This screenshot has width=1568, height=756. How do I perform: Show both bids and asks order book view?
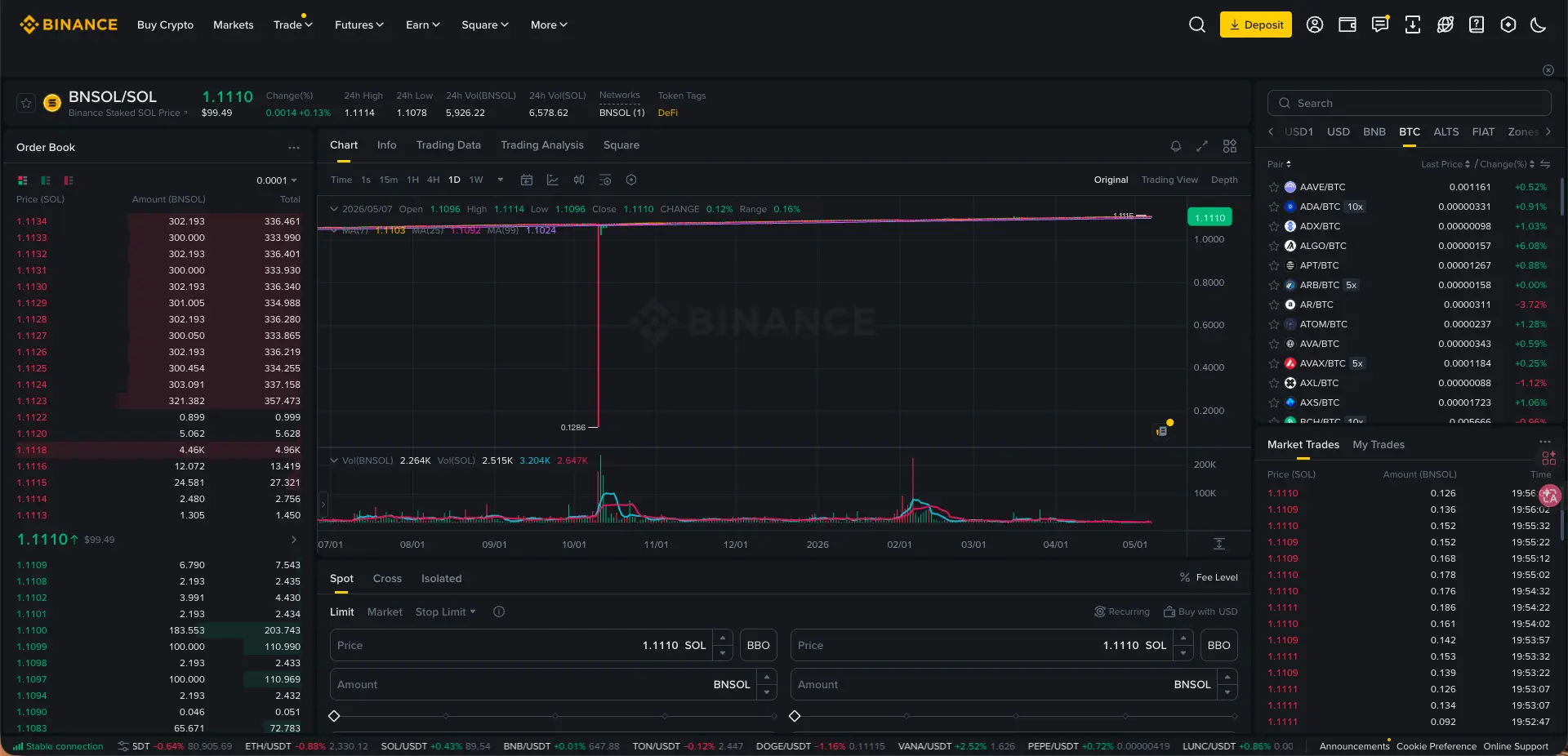click(x=23, y=180)
